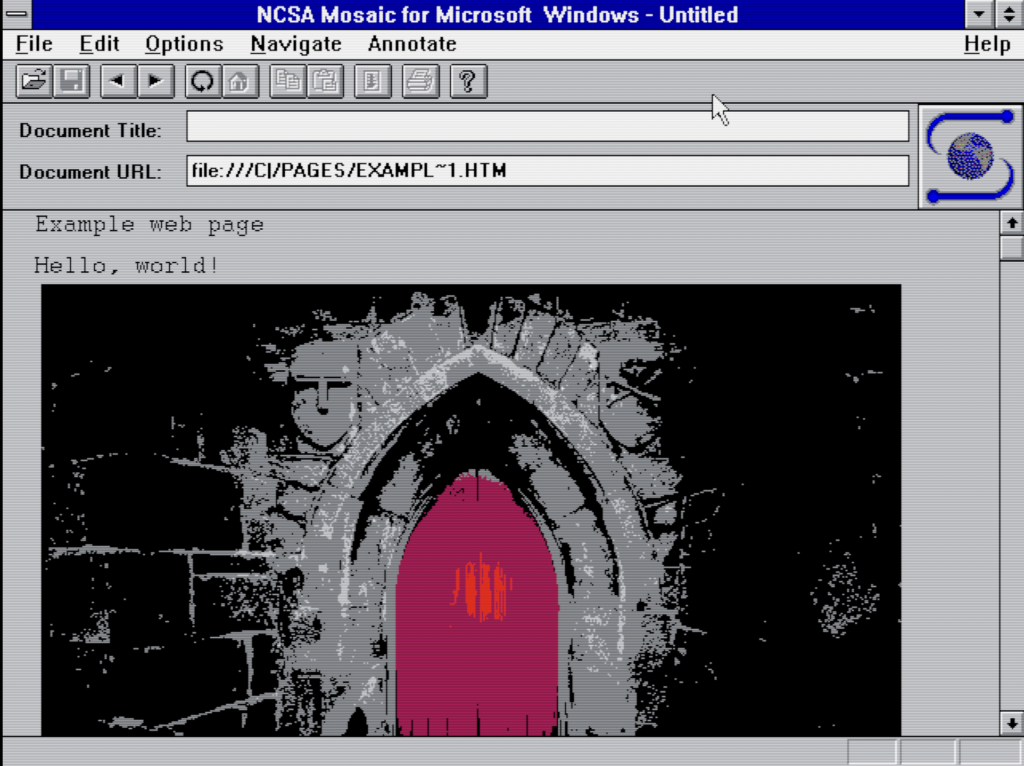Click the Find in document icon

click(x=372, y=82)
